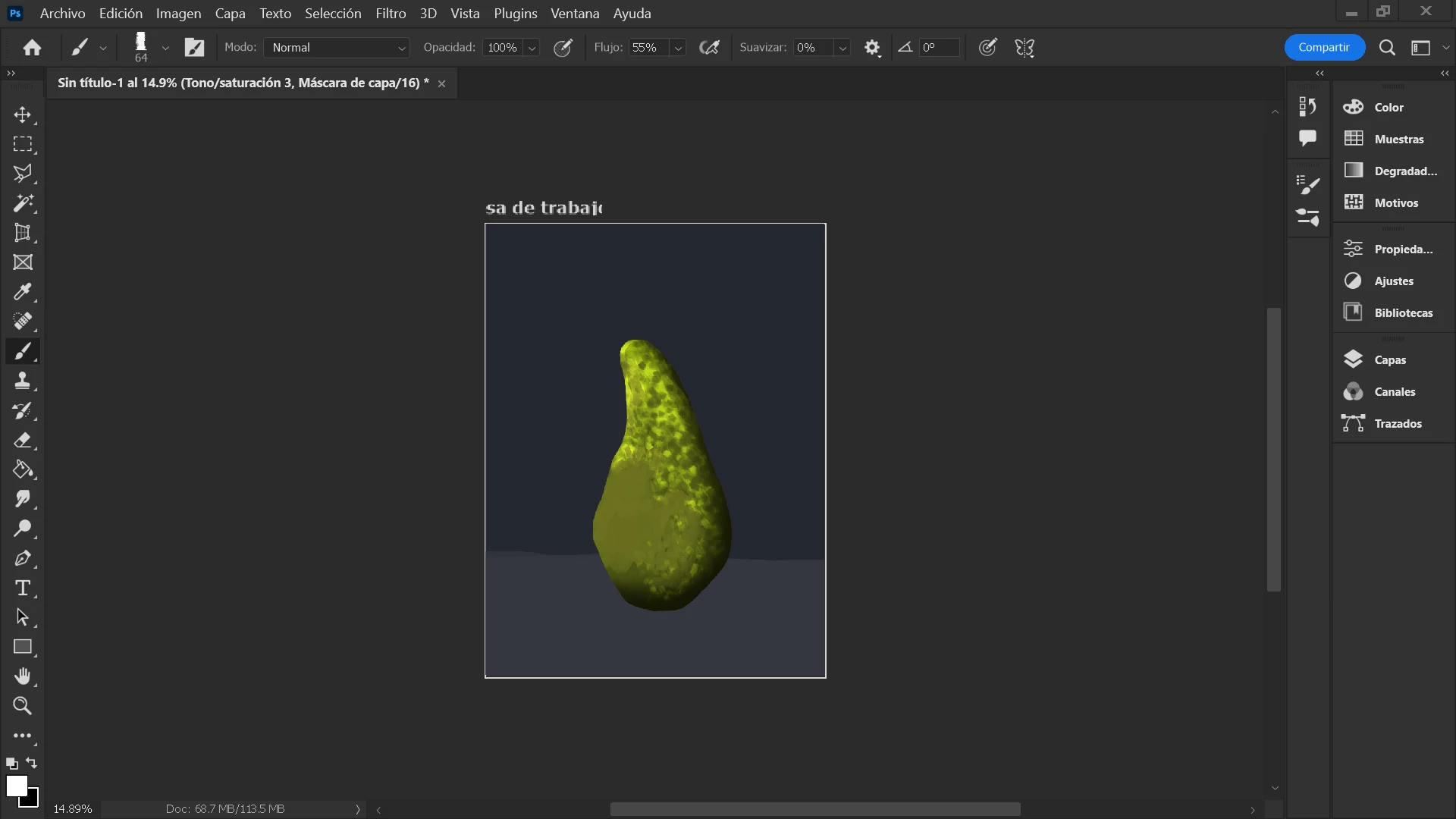The image size is (1456, 819).
Task: Select the Paint Bucket tool
Action: tap(23, 469)
